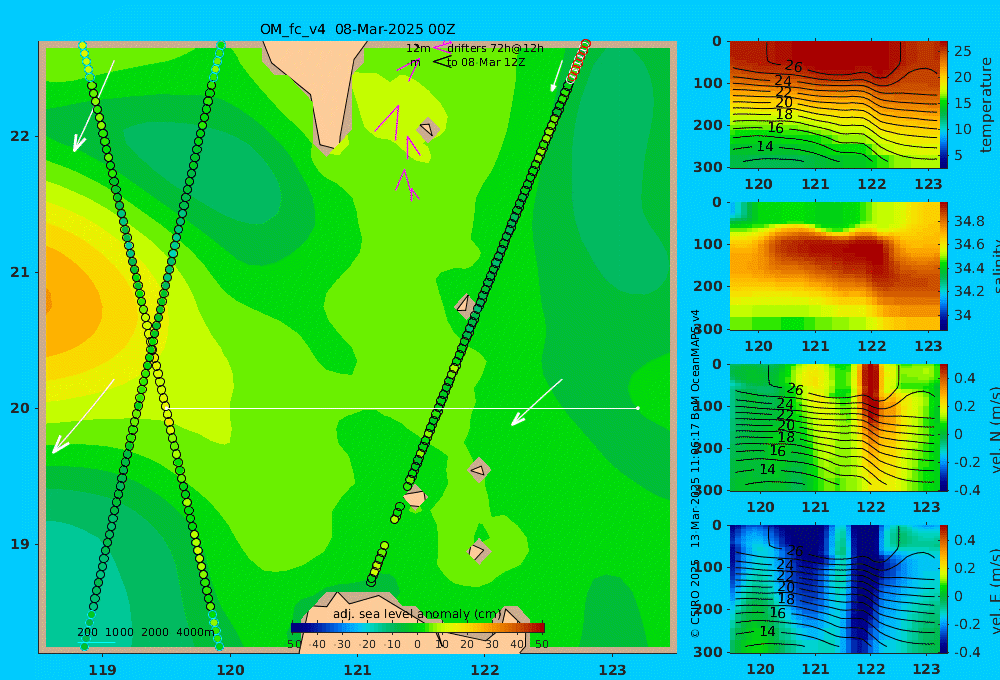Click the sea level anomaly colorbar
The height and width of the screenshot is (680, 1000).
coord(418,628)
